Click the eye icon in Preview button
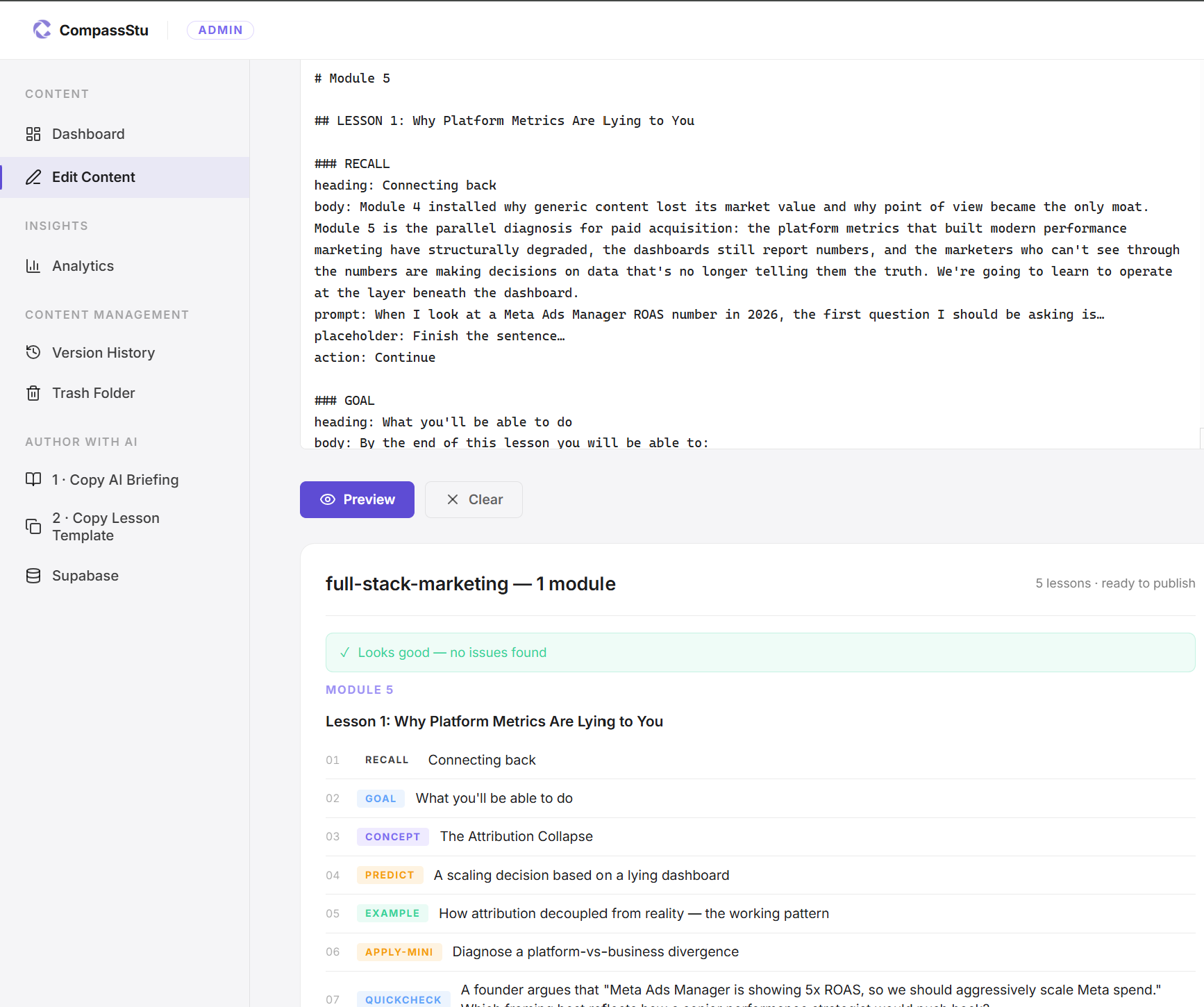The image size is (1204, 1007). (x=328, y=499)
